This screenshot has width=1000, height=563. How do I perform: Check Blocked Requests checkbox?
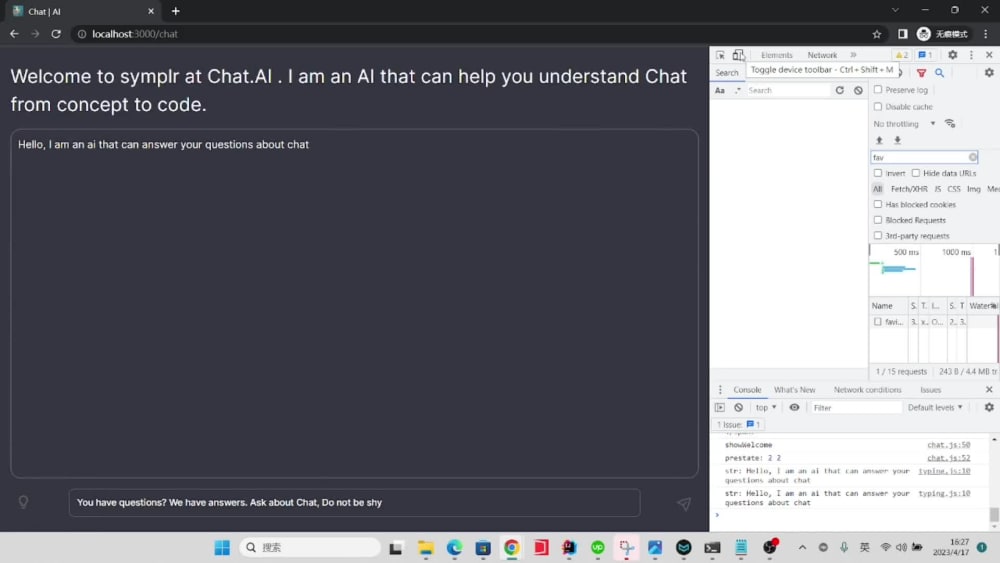(x=878, y=220)
